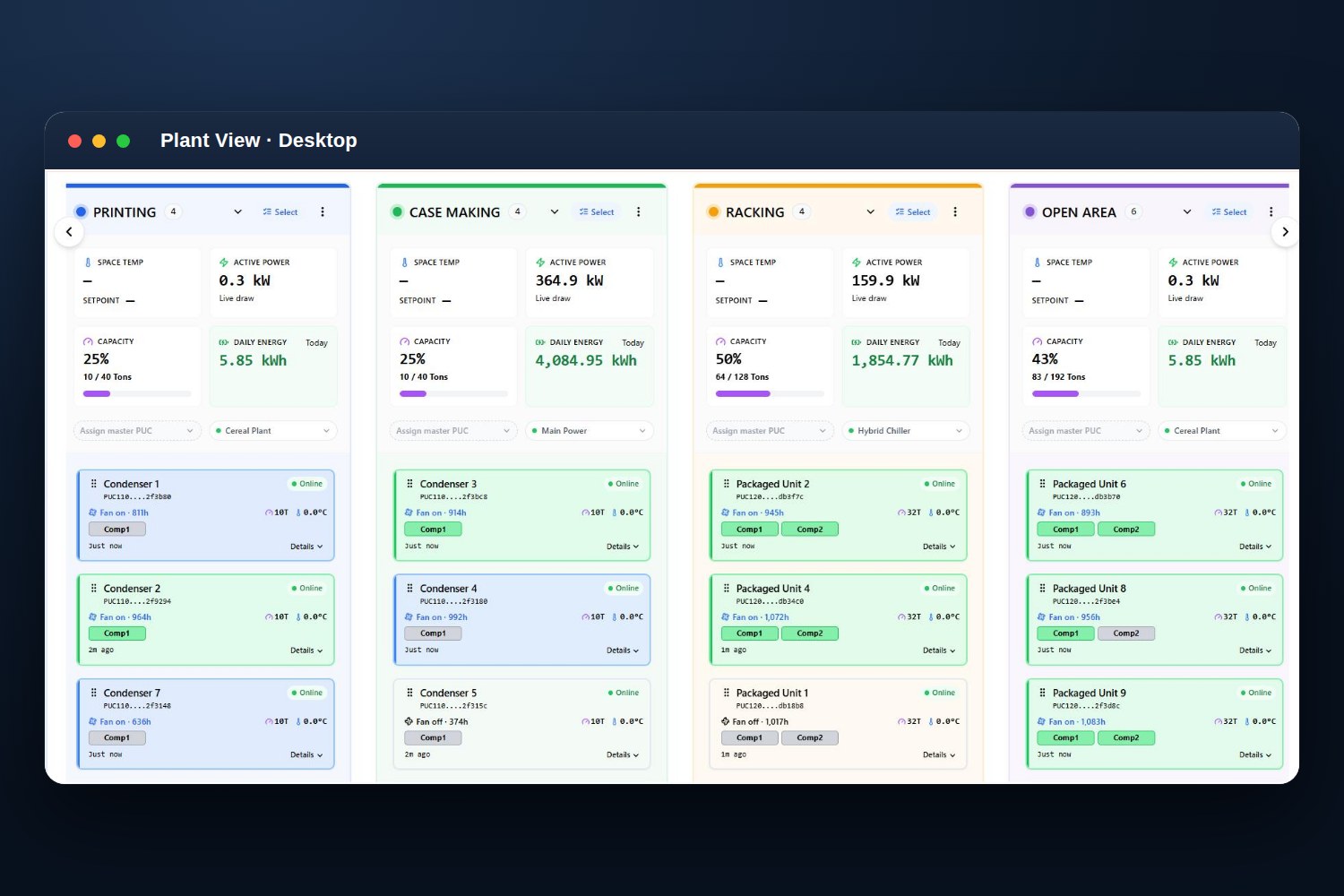
Task: Toggle Comp1 on Packaged Unit 4
Action: tap(749, 633)
